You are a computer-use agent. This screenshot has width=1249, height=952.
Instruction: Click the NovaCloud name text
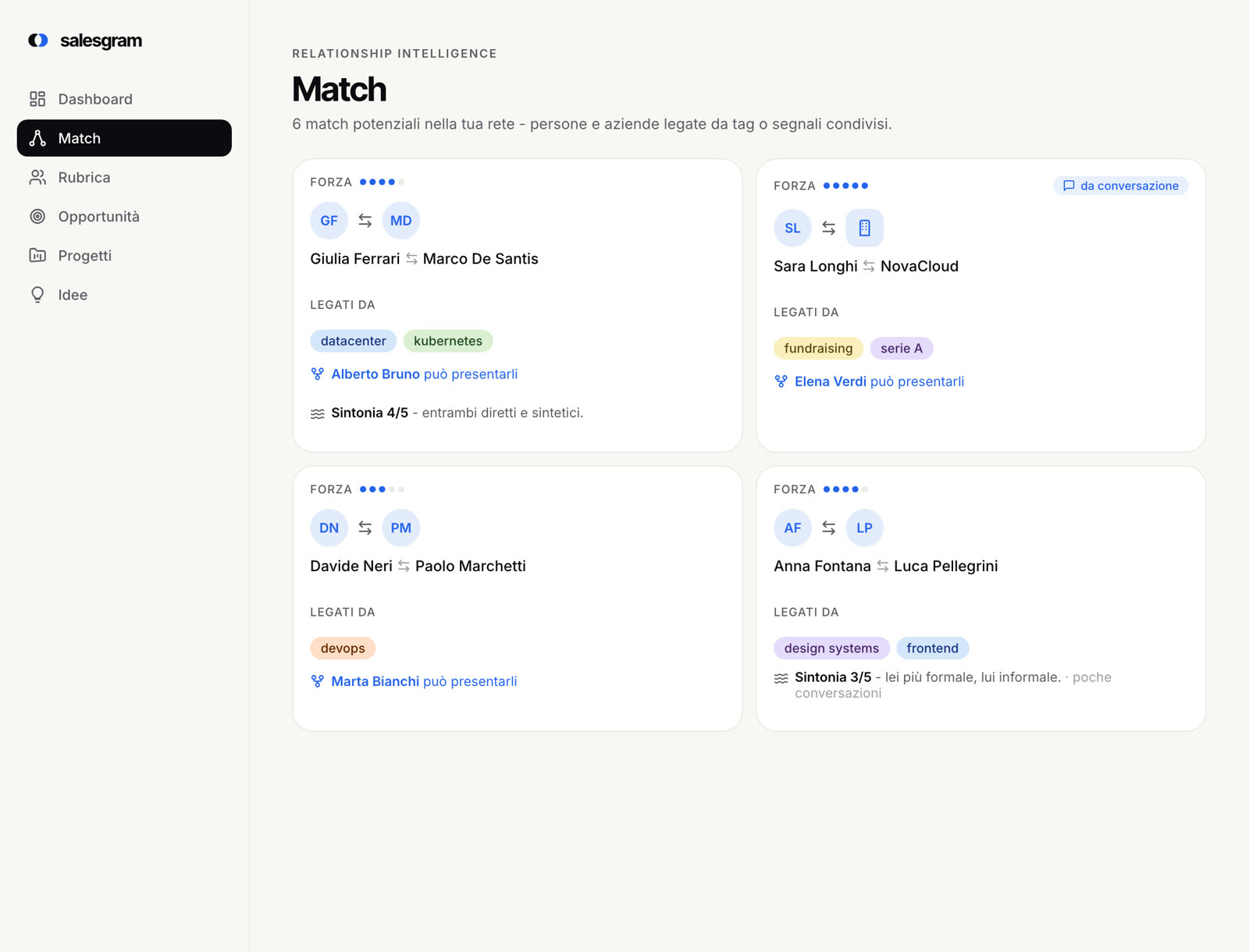tap(920, 266)
